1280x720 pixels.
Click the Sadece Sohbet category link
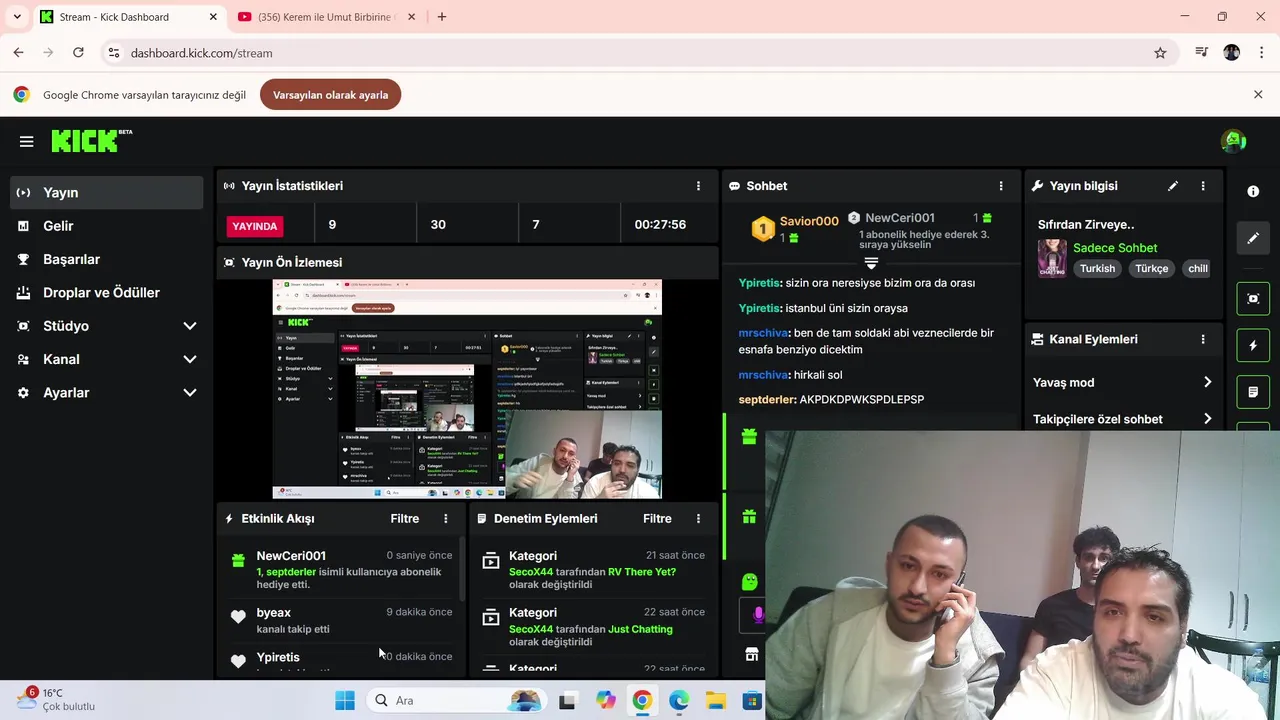tap(1115, 248)
